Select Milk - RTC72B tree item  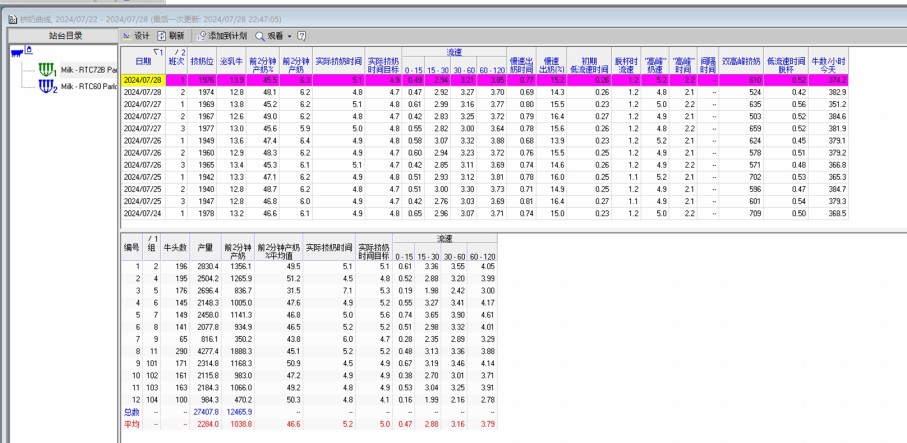(88, 70)
